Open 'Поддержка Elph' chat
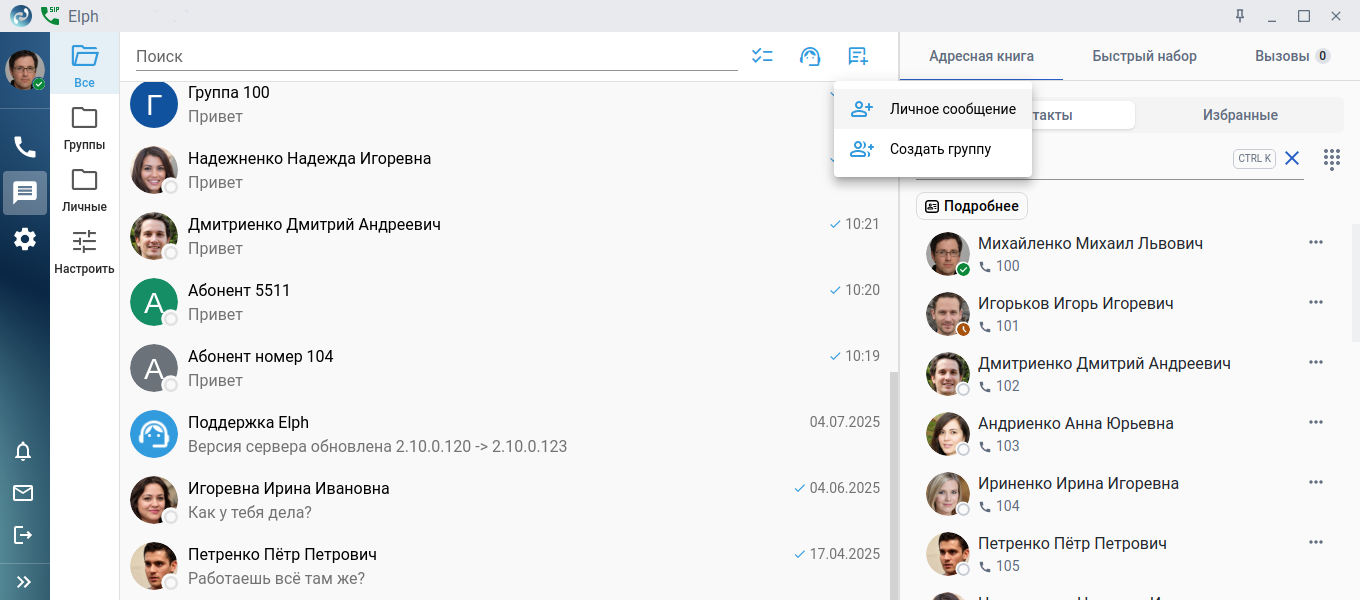The width and height of the screenshot is (1360, 600). (x=505, y=434)
